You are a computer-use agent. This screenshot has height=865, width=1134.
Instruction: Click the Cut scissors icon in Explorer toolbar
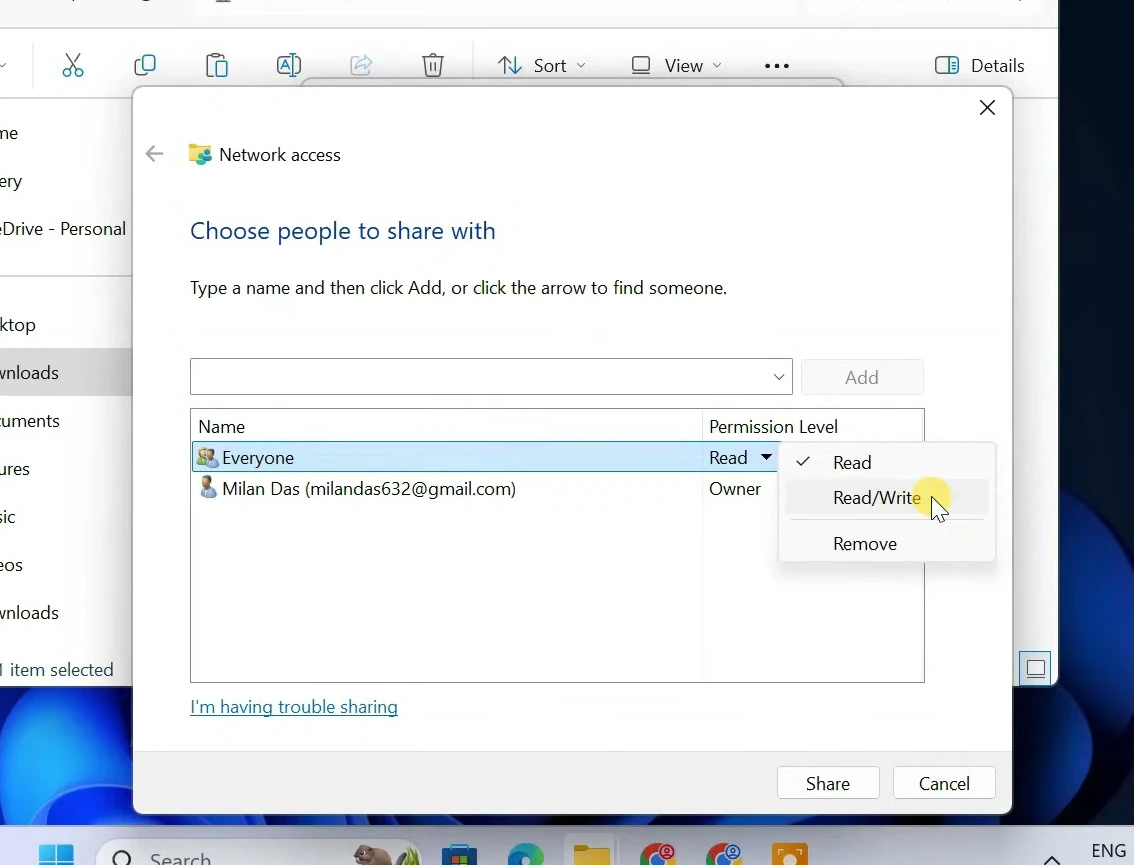point(72,65)
